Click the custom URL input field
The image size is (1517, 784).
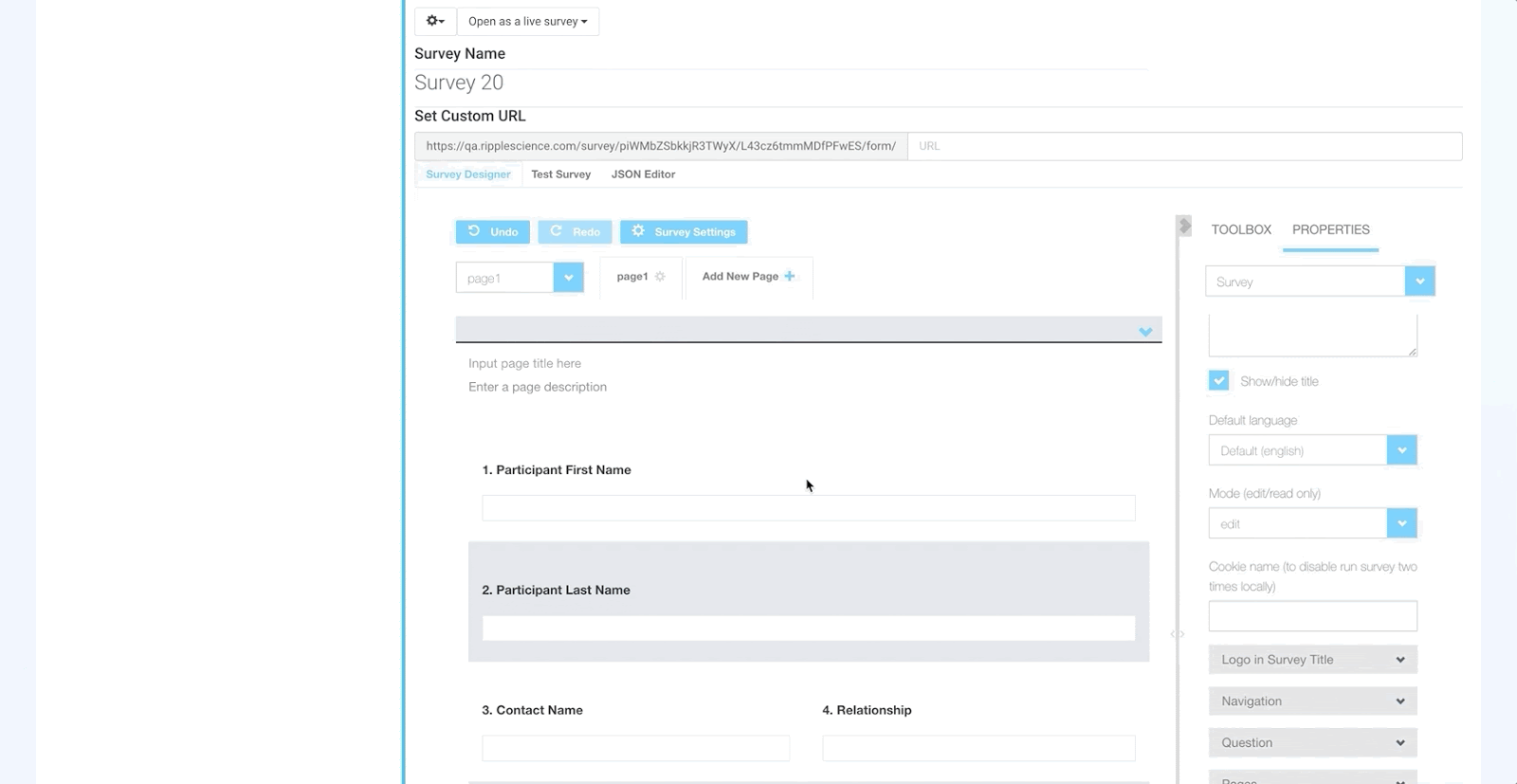[1184, 146]
